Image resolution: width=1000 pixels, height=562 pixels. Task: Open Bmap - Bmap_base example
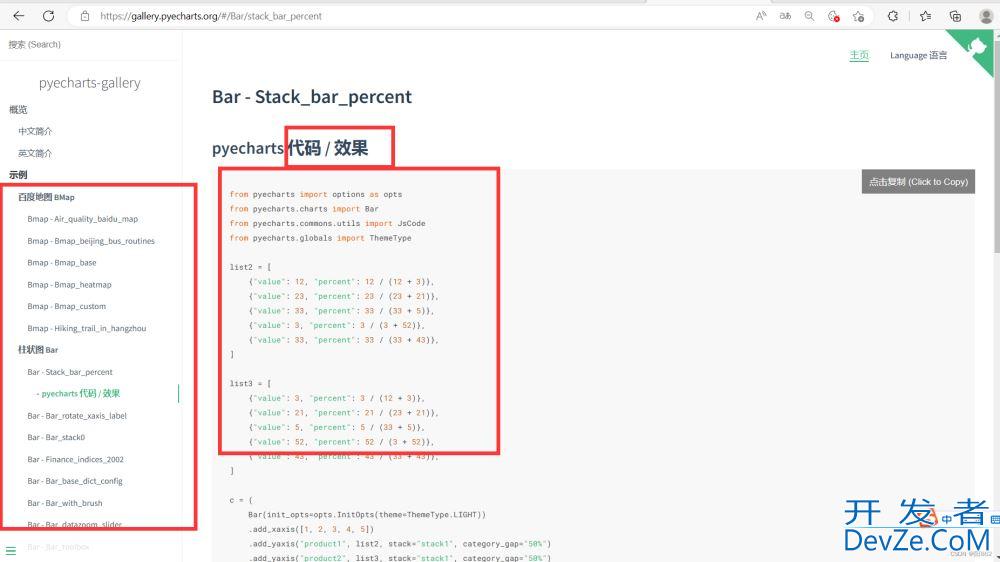point(62,263)
